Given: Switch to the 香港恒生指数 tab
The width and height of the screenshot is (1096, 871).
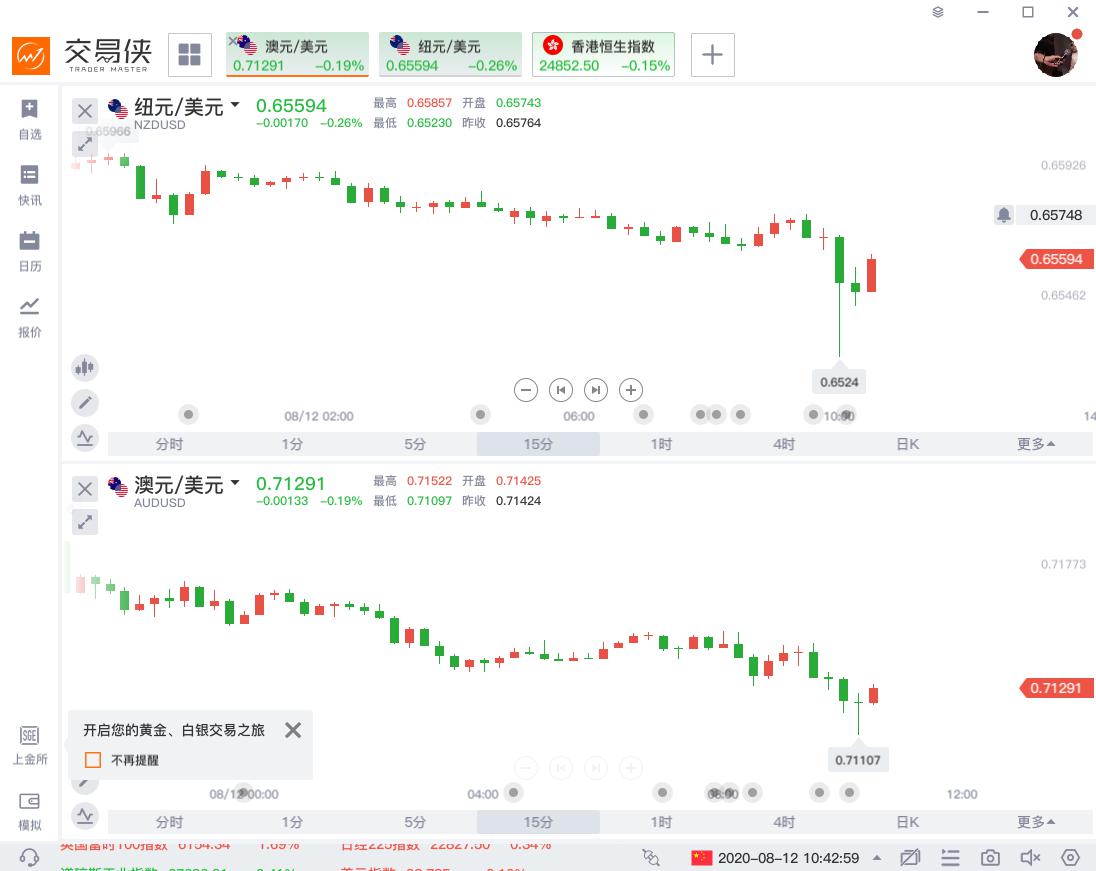Looking at the screenshot, I should [603, 55].
